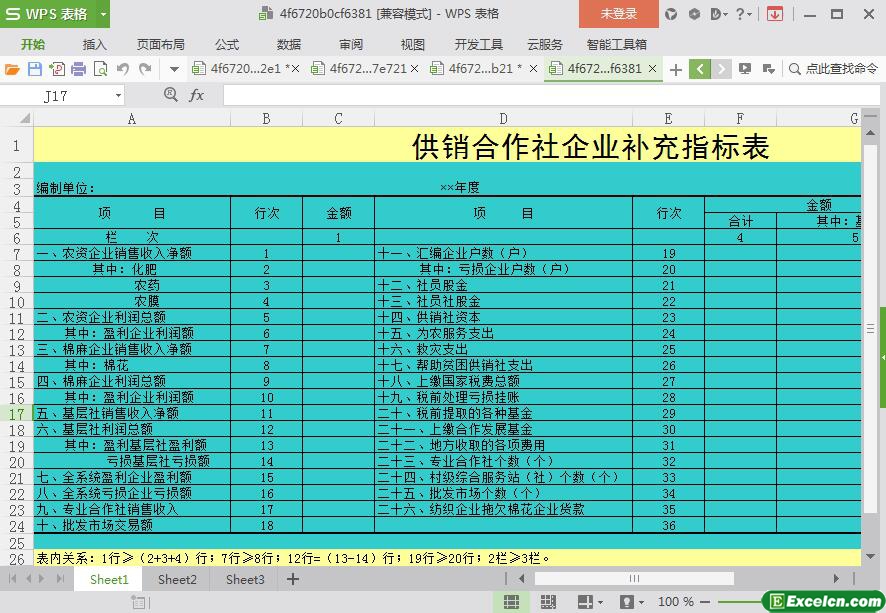Add a new document tab
The width and height of the screenshot is (886, 613).
676,69
